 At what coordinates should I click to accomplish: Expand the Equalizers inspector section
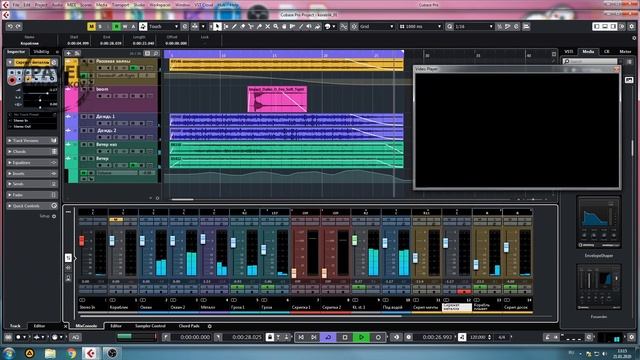(x=32, y=162)
